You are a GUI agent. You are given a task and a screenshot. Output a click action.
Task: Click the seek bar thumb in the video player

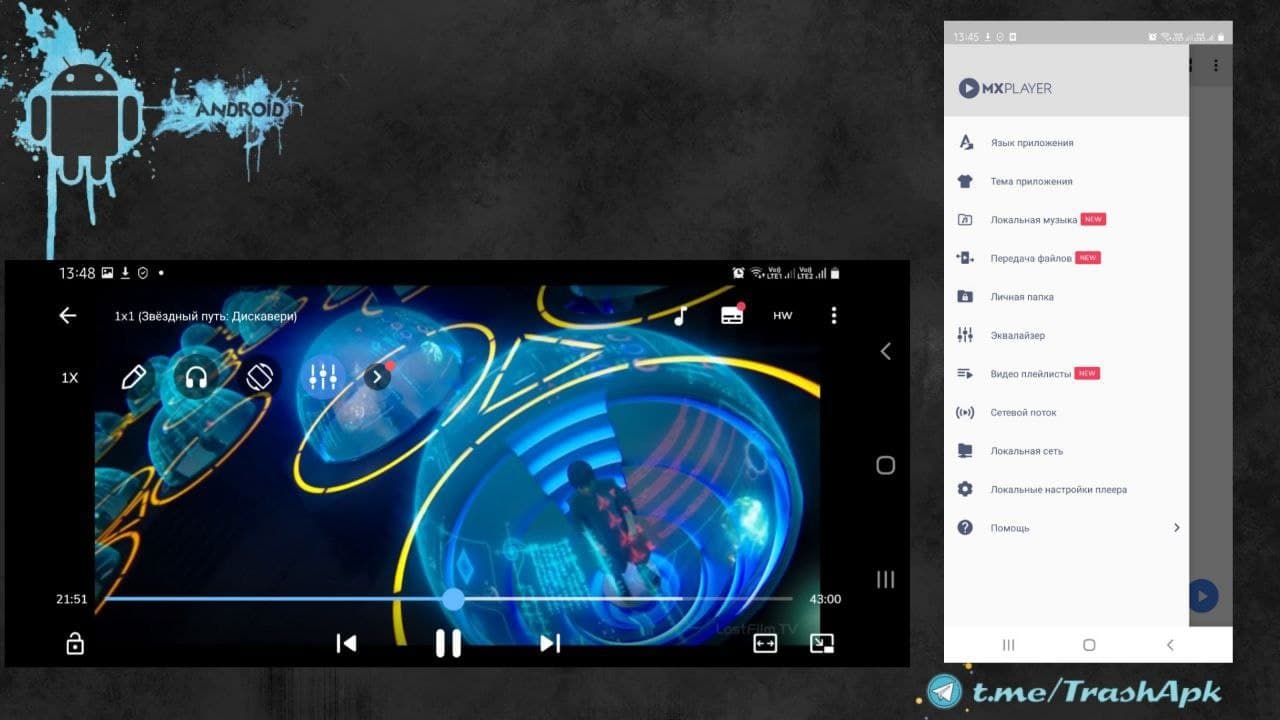453,599
